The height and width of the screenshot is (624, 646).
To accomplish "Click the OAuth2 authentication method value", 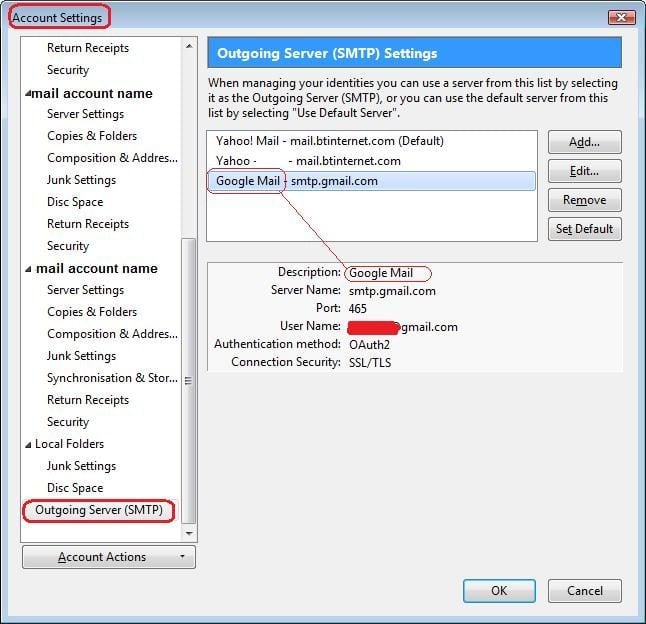I will (x=369, y=345).
